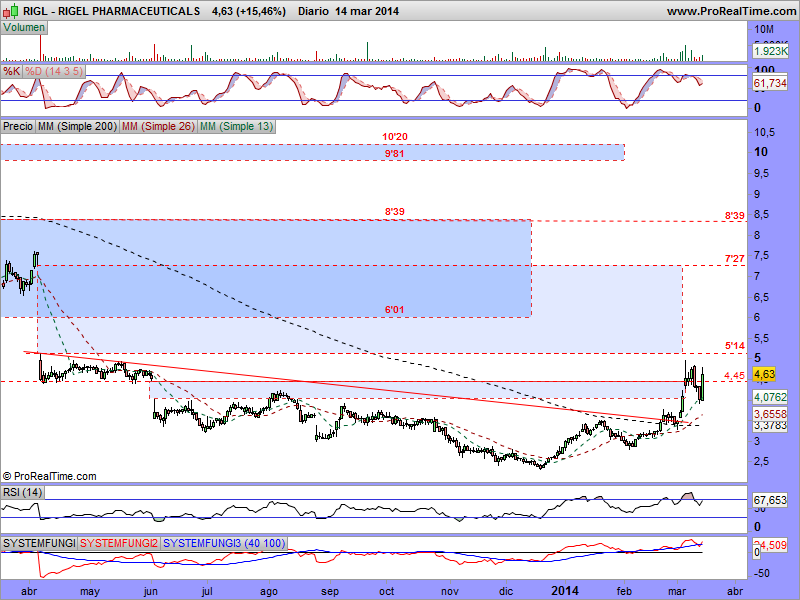
Task: Click the SYSTEMFUNGI3 (40 100) label
Action: (x=223, y=543)
